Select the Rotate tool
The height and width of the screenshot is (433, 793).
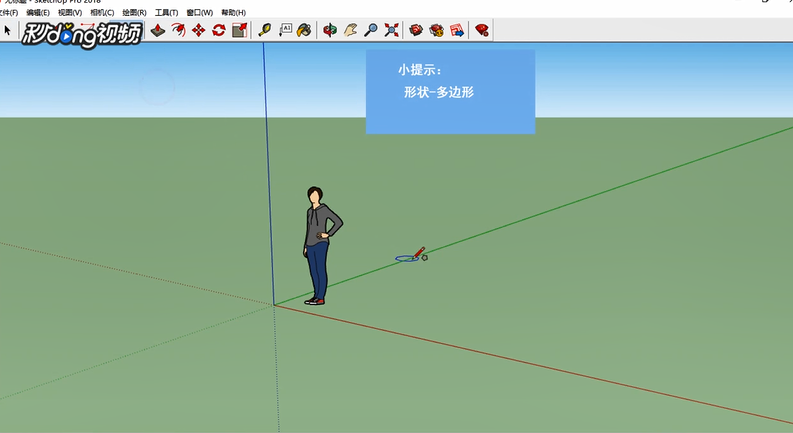coord(219,30)
